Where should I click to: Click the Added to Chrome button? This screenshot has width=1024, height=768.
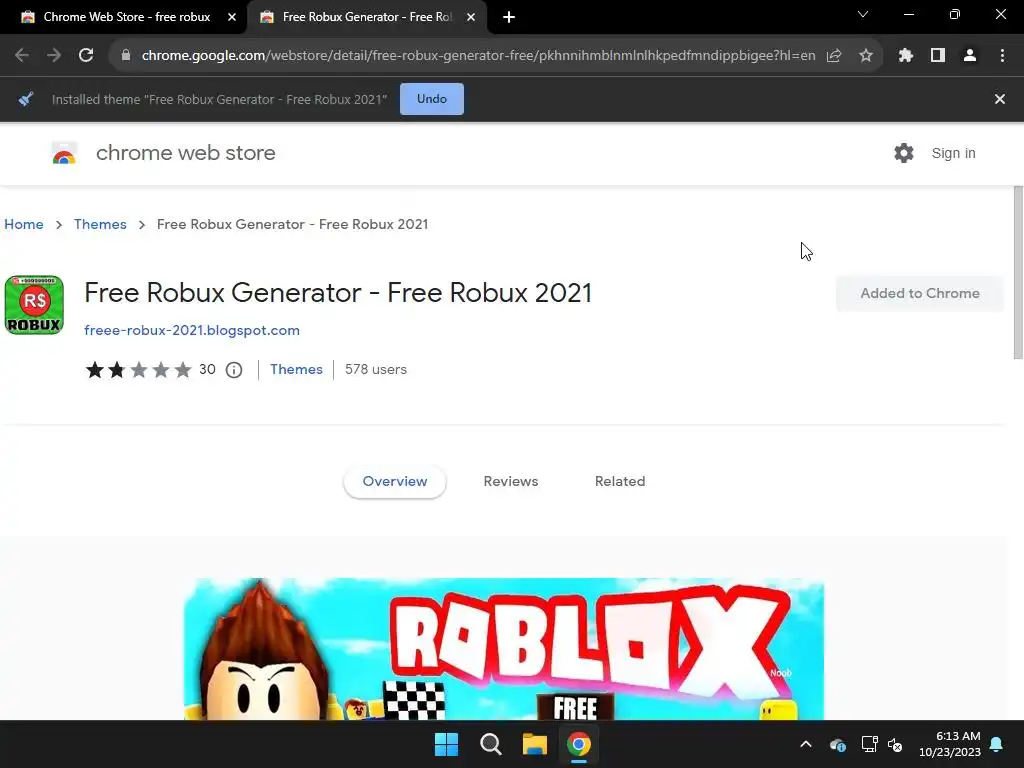[x=920, y=293]
